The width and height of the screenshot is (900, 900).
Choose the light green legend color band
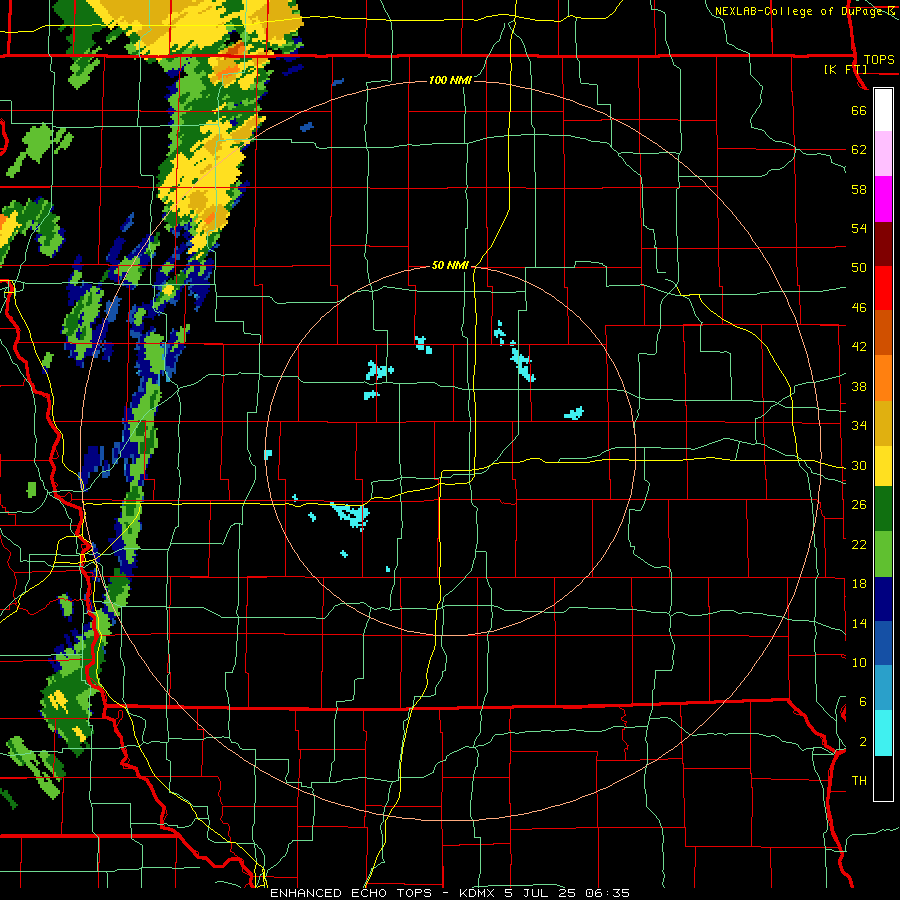883,554
